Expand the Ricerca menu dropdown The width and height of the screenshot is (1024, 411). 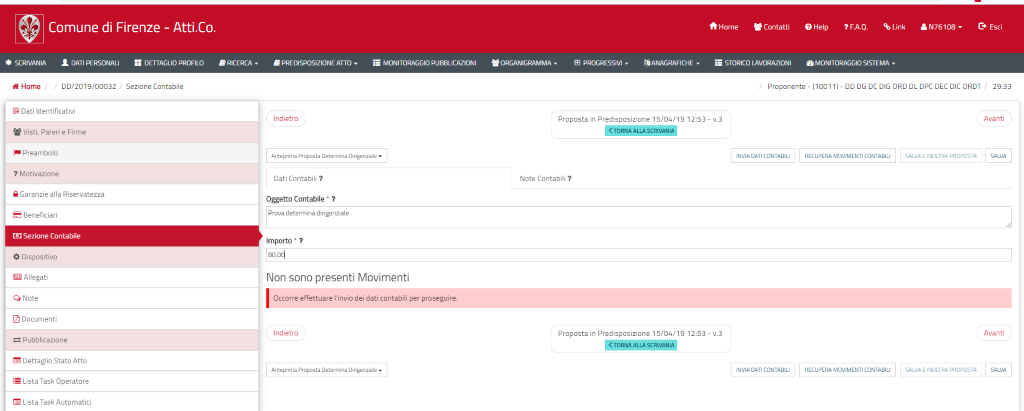[238, 62]
